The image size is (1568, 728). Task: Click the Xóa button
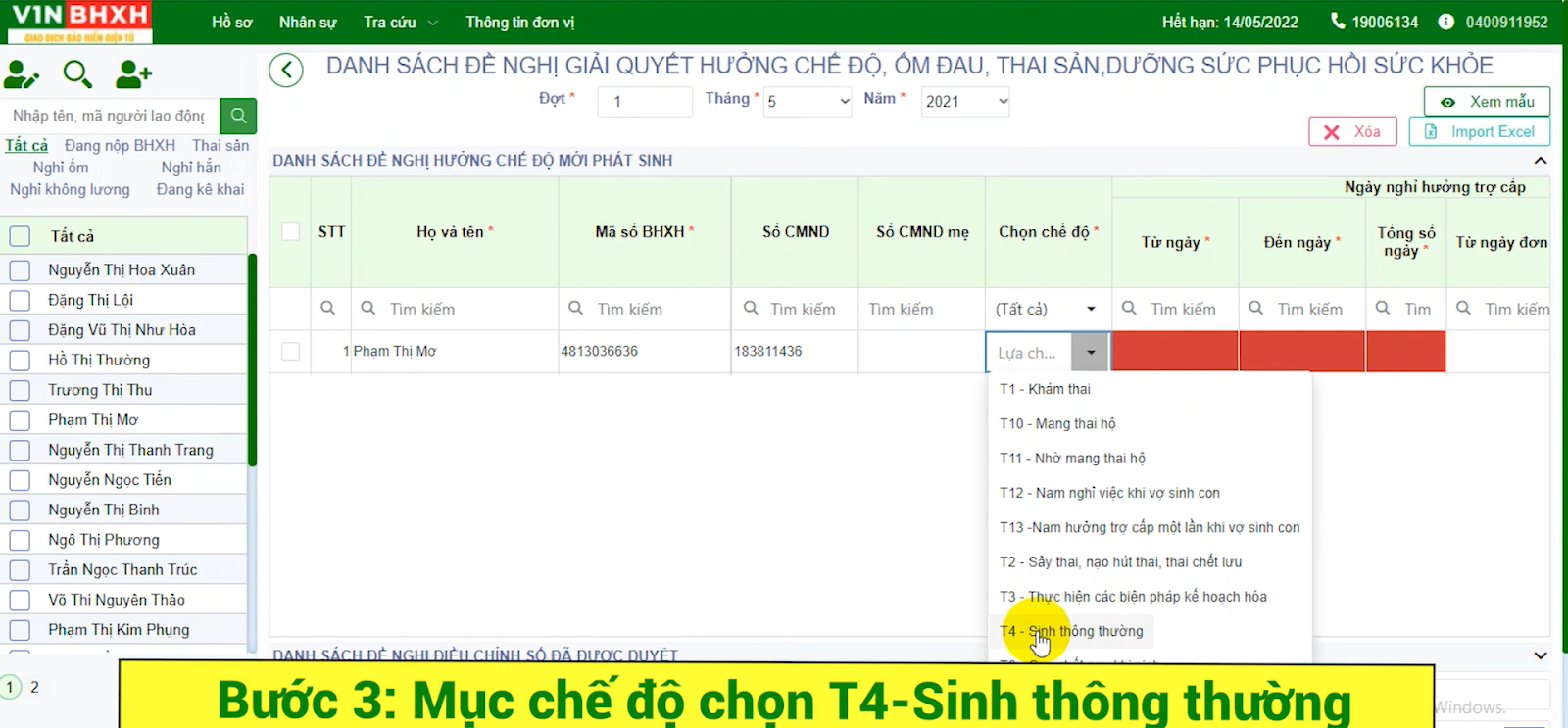tap(1352, 131)
